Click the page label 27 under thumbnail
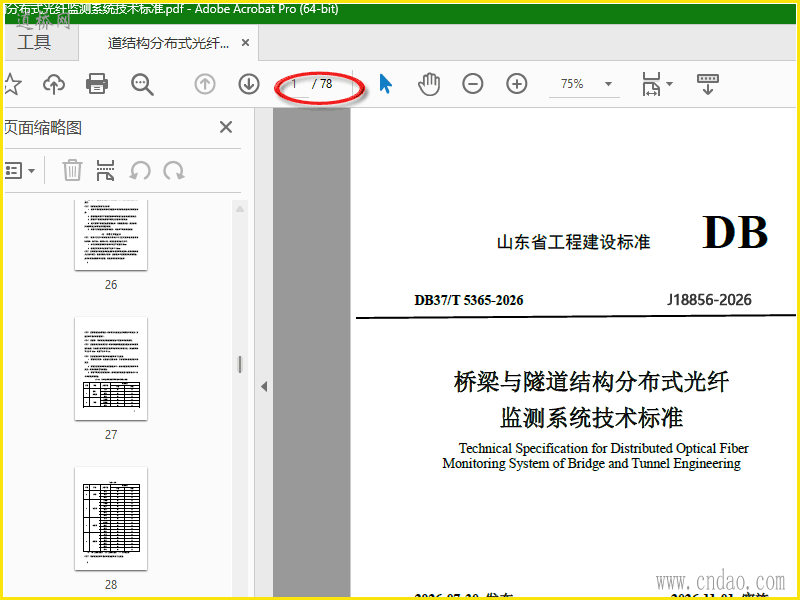The width and height of the screenshot is (800, 600). pyautogui.click(x=111, y=435)
